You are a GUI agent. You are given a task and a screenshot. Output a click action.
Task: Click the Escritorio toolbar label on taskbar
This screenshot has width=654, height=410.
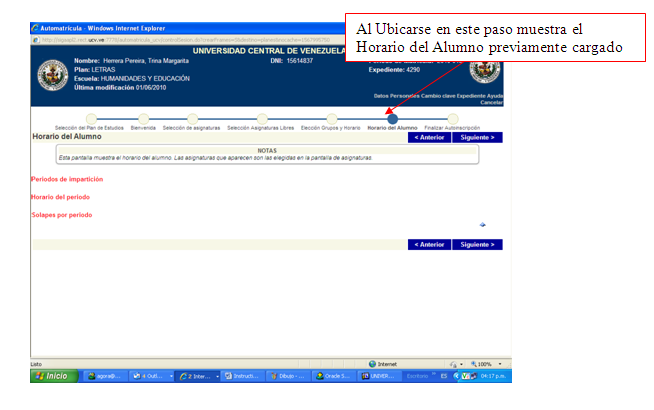point(417,376)
